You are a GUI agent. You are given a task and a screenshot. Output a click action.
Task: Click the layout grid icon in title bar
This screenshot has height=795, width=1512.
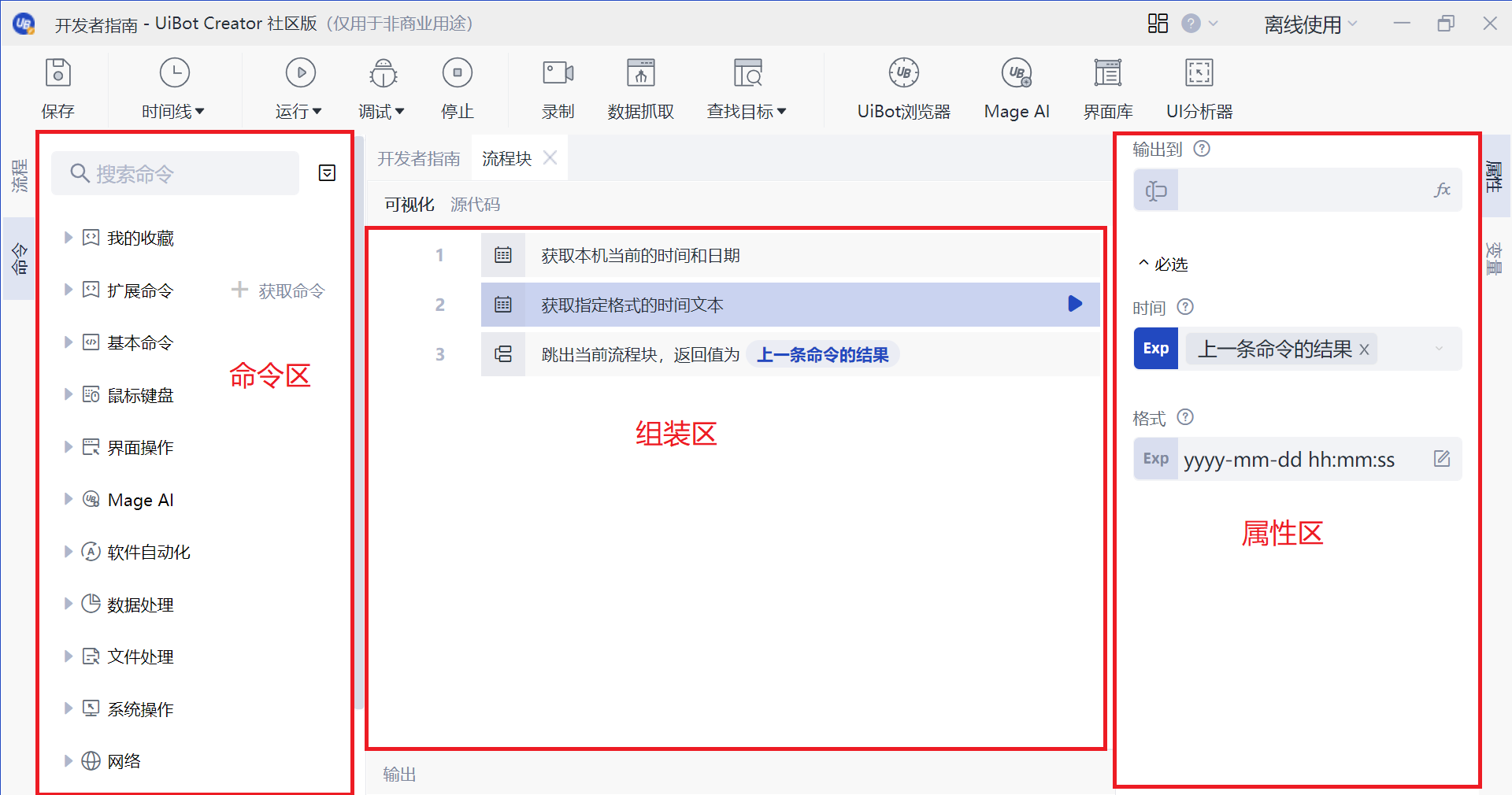1158,24
